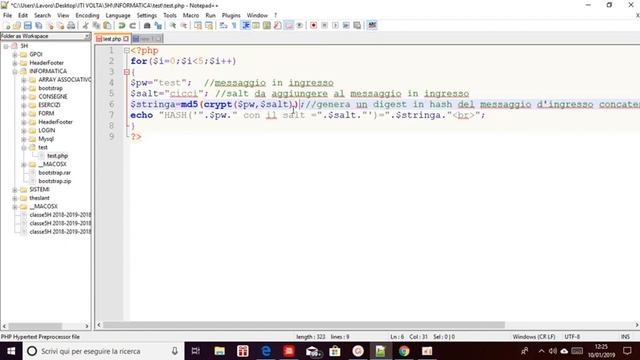Open the Language menu
This screenshot has height=360, width=640.
(x=118, y=16)
